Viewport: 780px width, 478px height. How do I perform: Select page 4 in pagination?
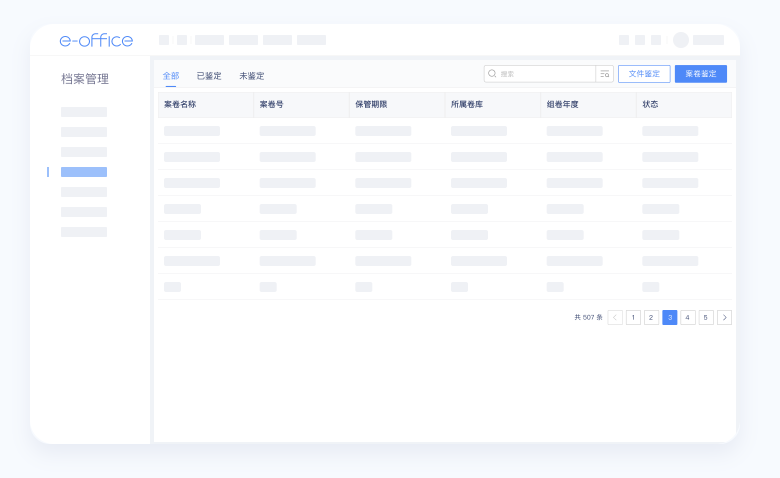688,317
